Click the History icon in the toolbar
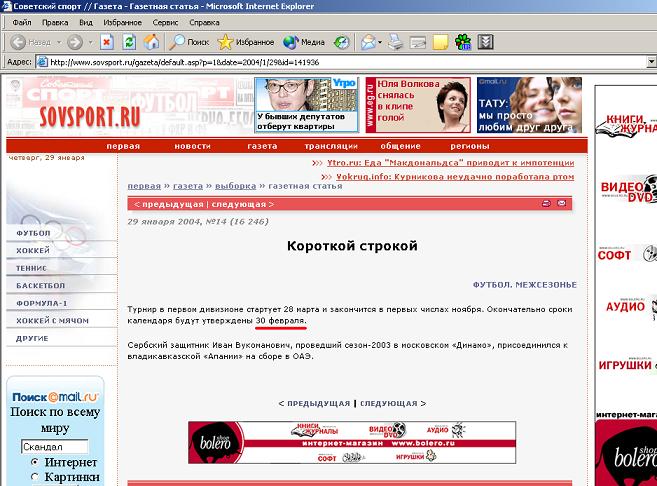Screen dimensions: 657x486 [342, 42]
